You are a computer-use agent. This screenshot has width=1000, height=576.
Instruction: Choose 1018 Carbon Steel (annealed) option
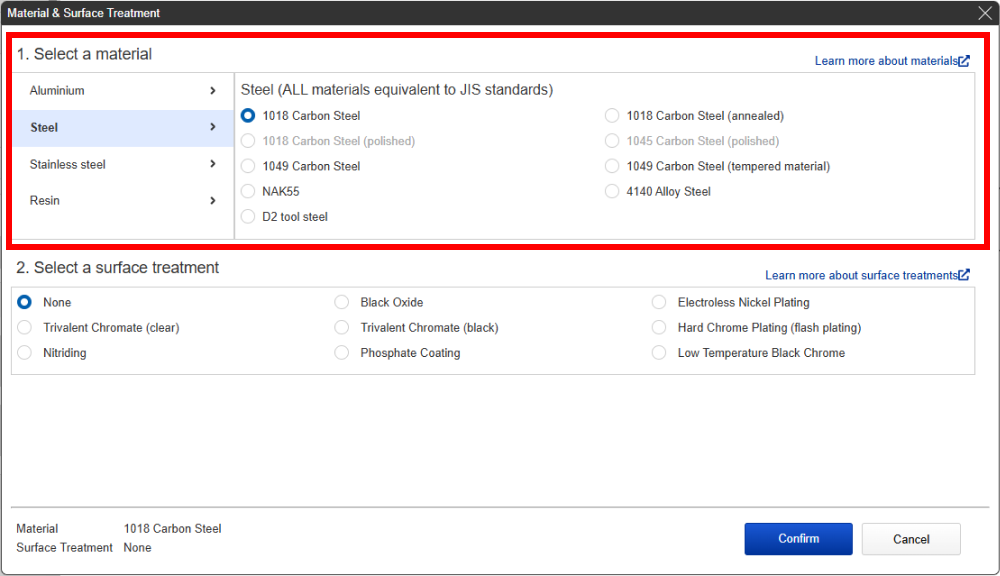612,116
